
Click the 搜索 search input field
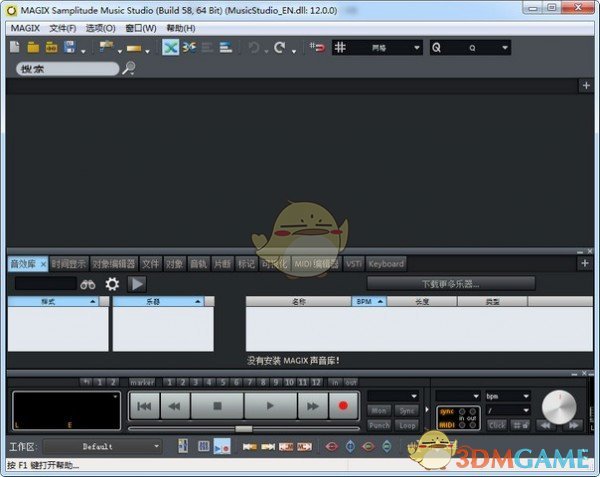pyautogui.click(x=68, y=69)
